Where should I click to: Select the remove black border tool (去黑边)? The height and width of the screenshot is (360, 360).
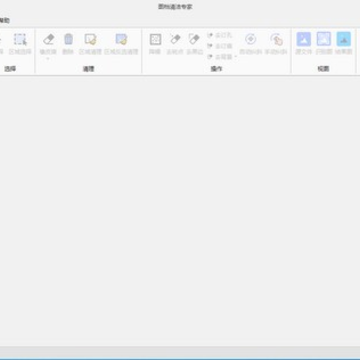tap(195, 44)
